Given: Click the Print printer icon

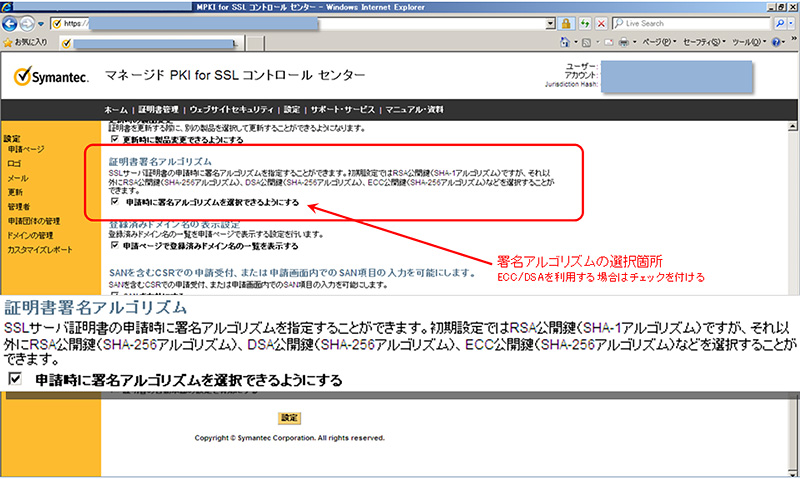Looking at the screenshot, I should point(623,42).
